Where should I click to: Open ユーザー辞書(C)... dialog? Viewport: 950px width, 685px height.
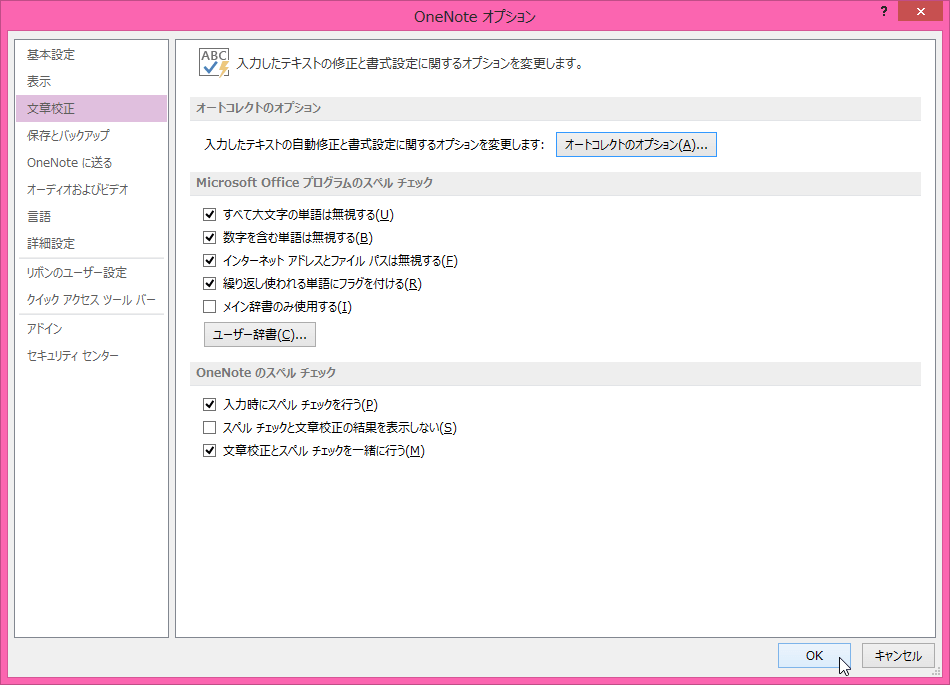[x=260, y=334]
